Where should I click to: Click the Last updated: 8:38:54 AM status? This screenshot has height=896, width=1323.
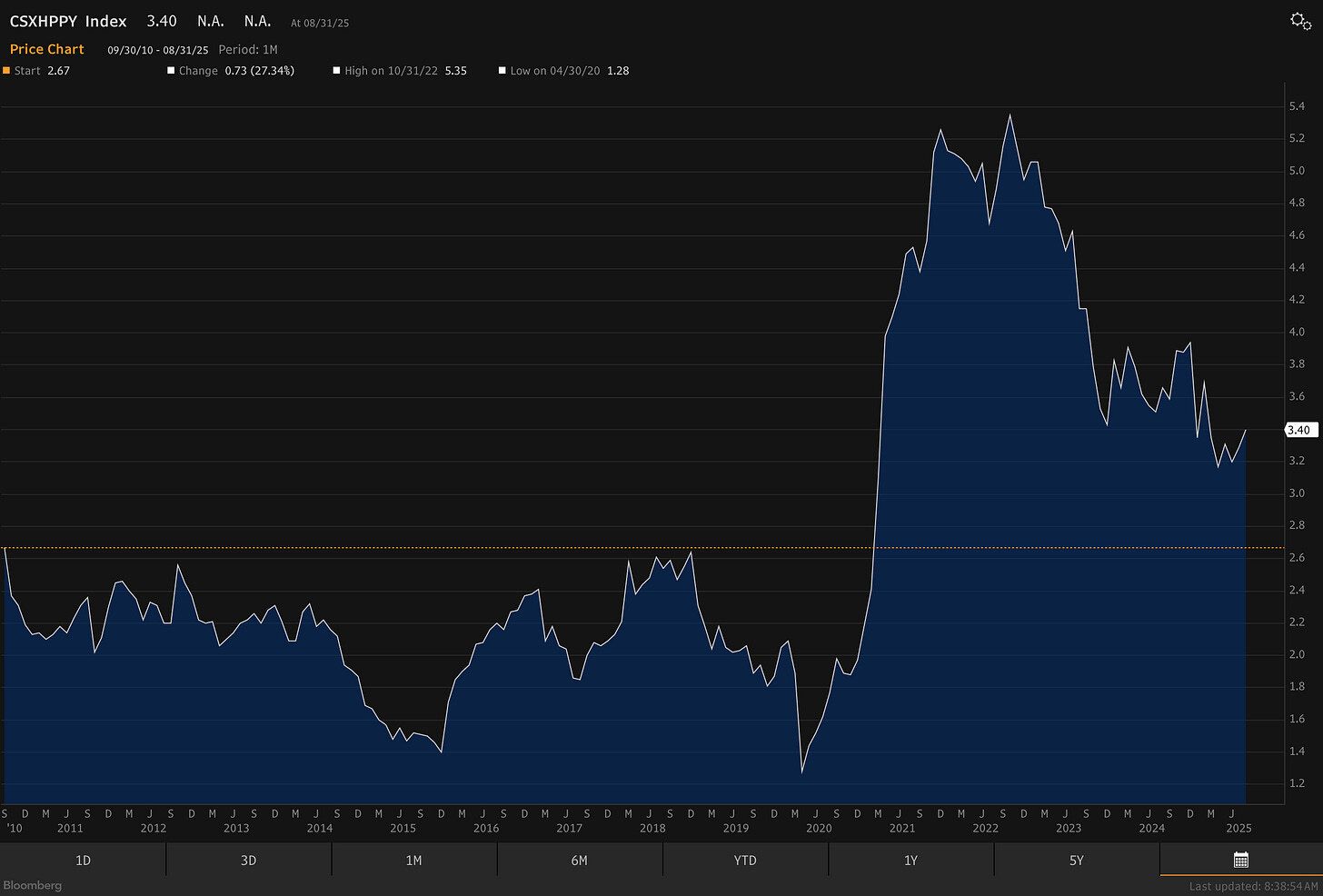[x=1253, y=886]
